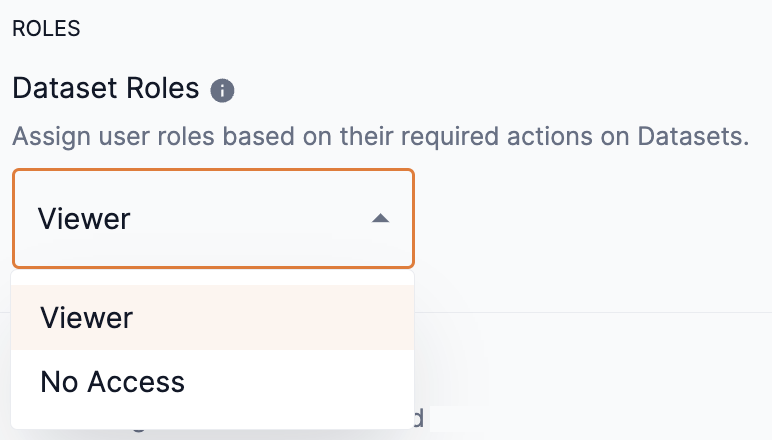Collapse the dropdown using the caret arrow

380,218
